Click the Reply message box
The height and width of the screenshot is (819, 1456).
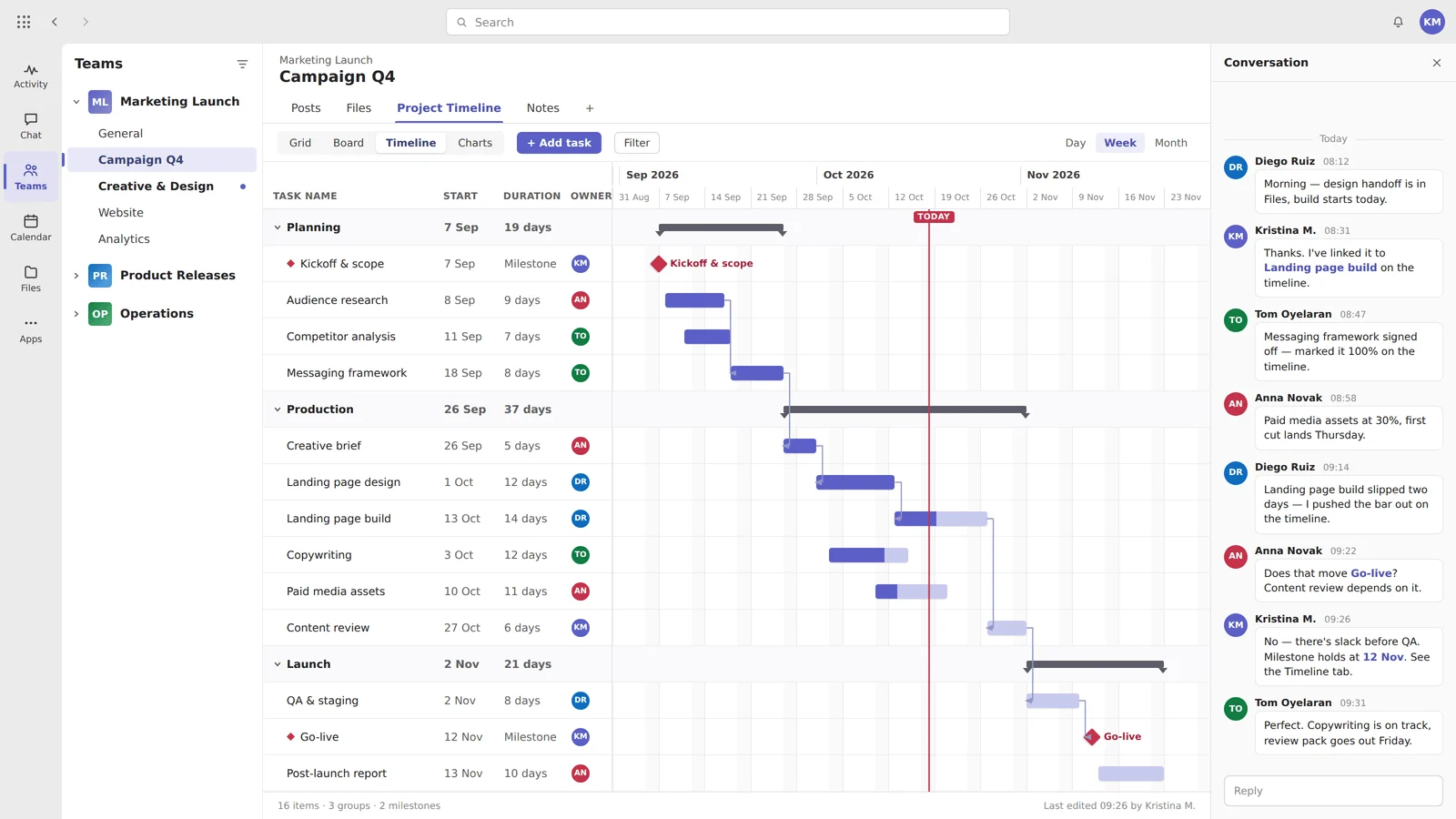point(1333,791)
